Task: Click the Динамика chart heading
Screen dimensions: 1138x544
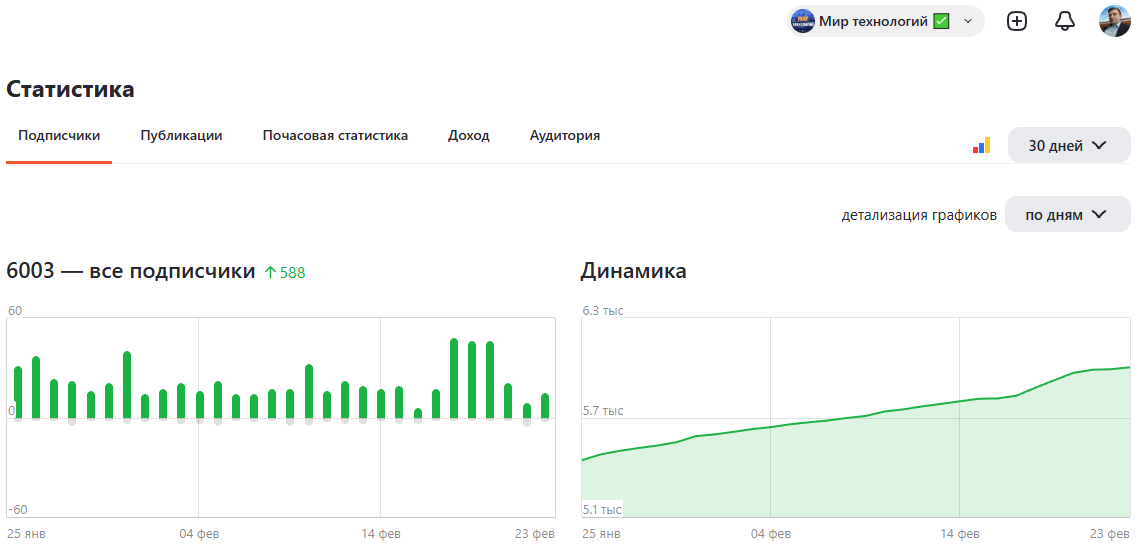Action: (x=634, y=271)
